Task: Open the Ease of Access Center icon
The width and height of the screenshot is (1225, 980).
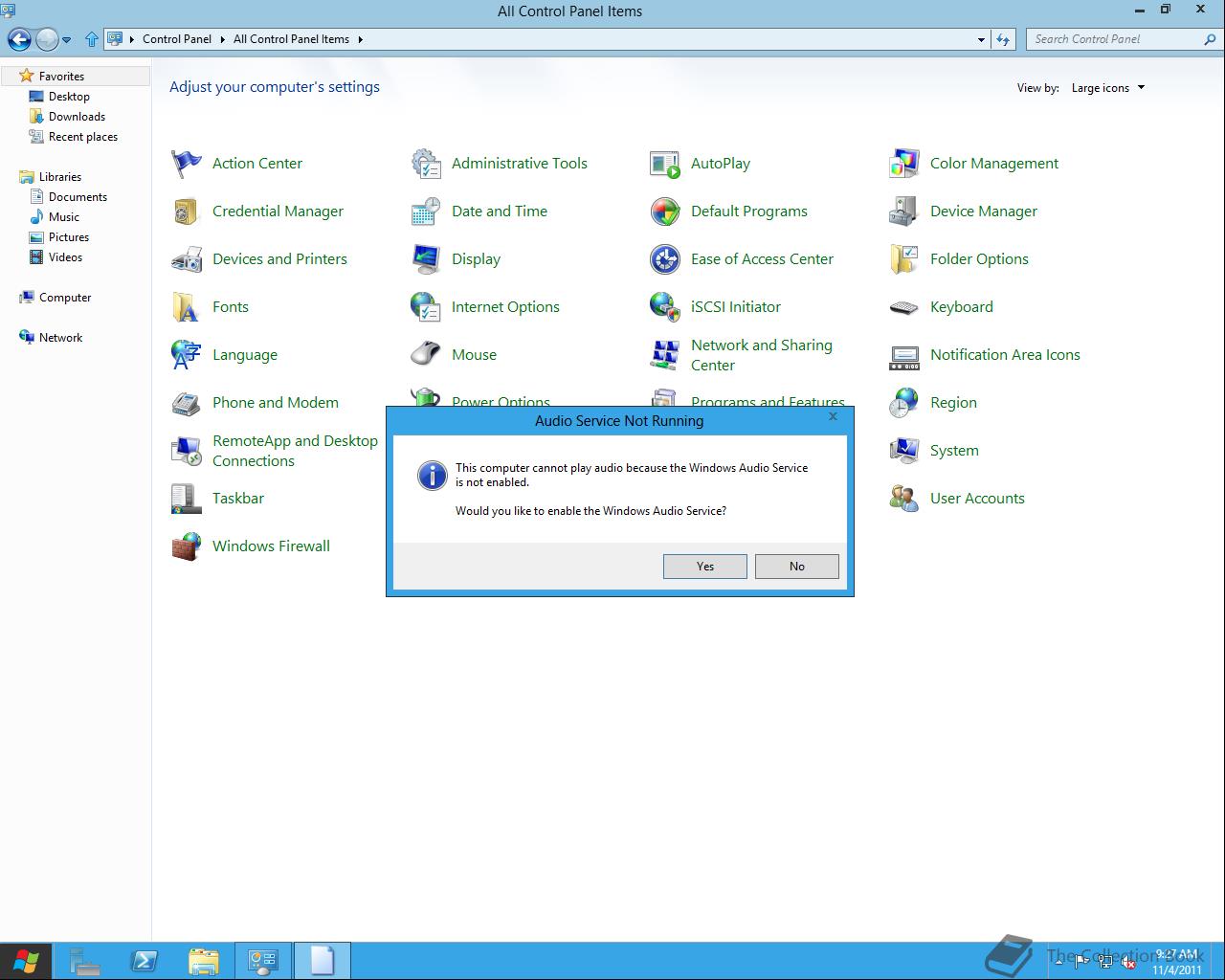Action: [665, 259]
